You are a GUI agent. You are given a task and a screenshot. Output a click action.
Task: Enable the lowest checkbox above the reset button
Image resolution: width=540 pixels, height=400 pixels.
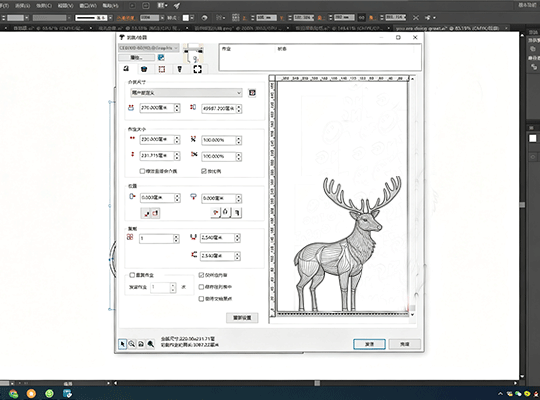click(201, 298)
